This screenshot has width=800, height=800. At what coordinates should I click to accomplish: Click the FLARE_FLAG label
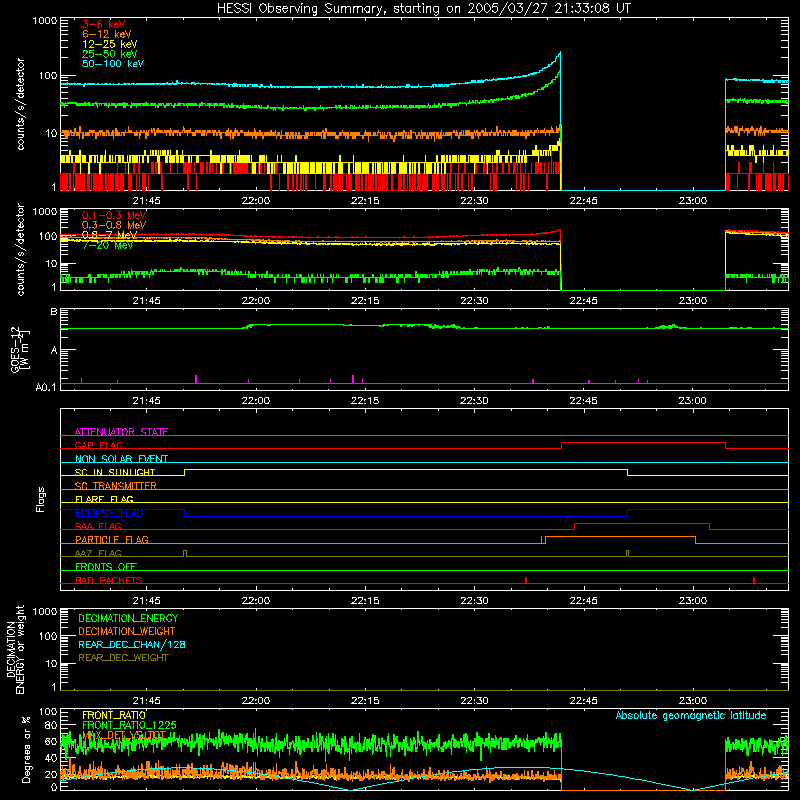coord(104,499)
